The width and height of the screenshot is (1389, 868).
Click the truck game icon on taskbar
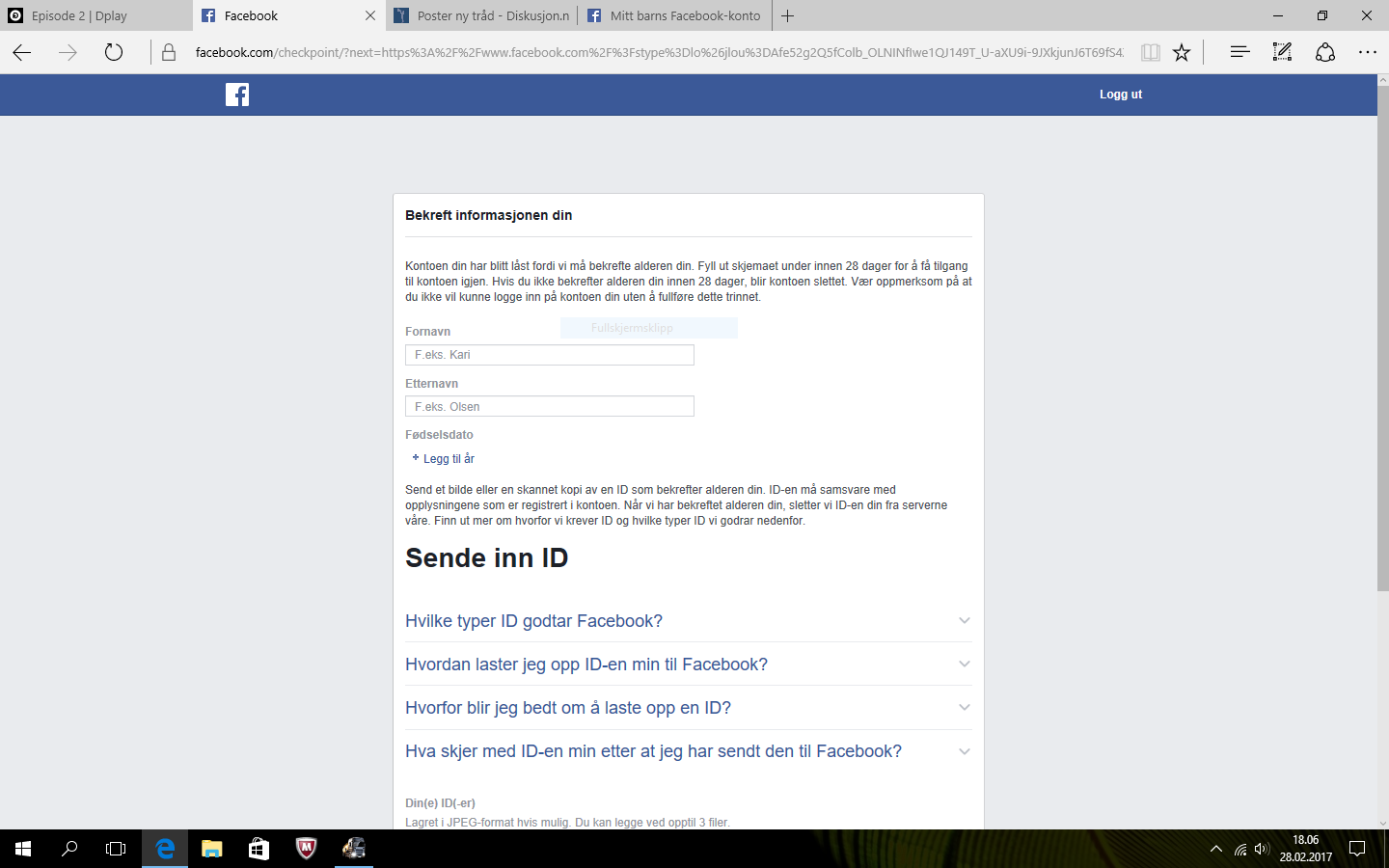(354, 849)
